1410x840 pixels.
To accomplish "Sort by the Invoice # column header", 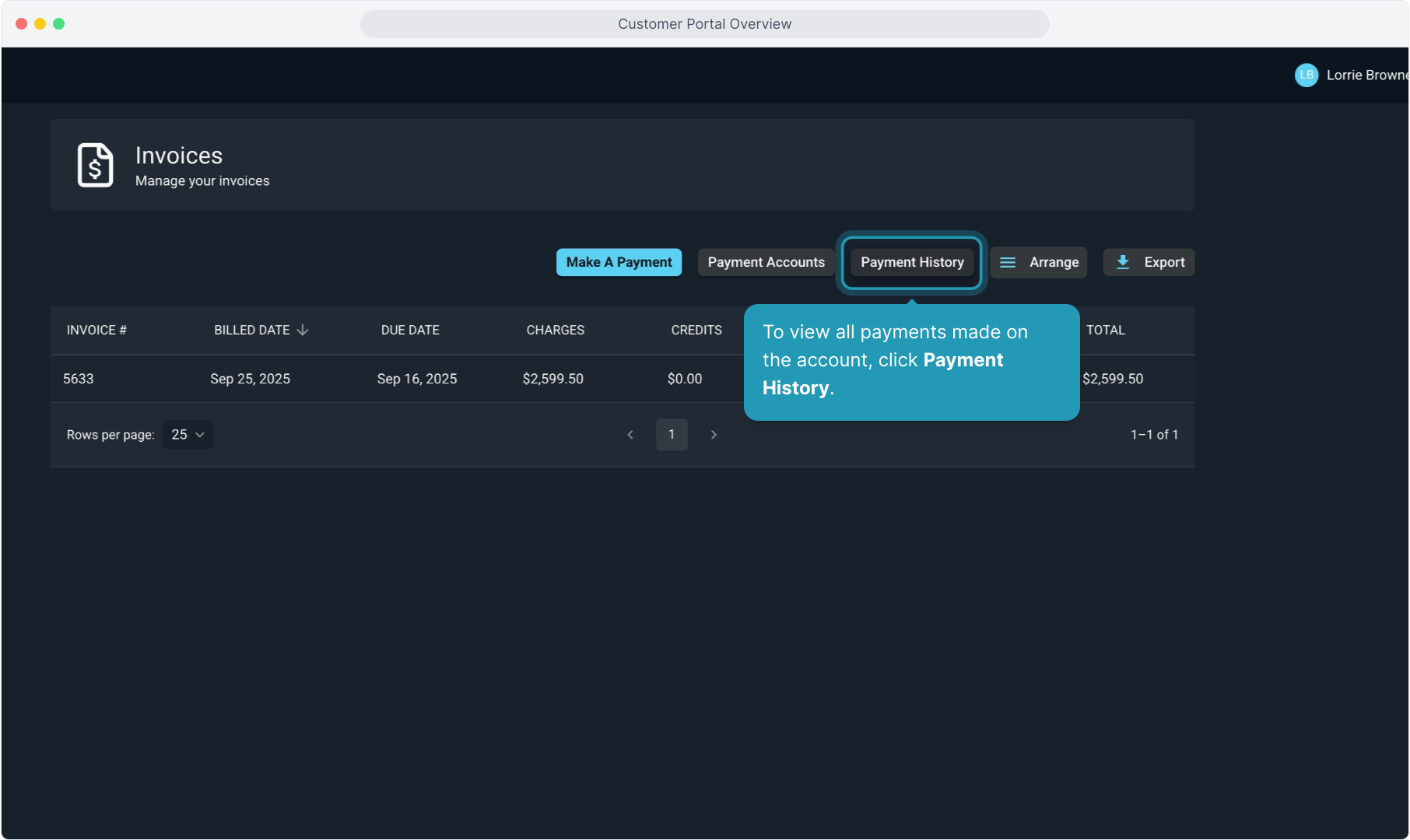I will click(x=96, y=331).
